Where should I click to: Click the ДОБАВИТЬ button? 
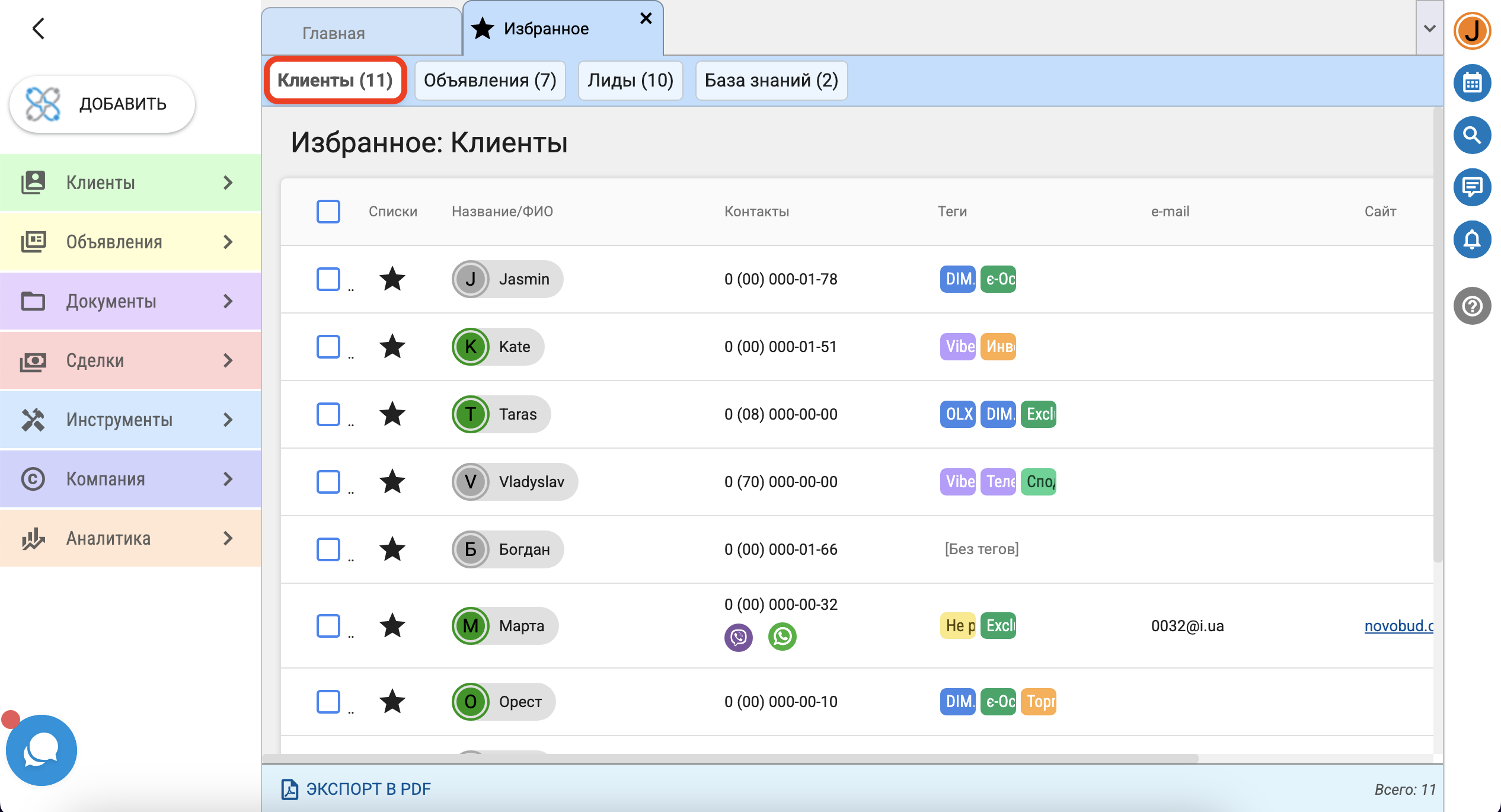102,104
